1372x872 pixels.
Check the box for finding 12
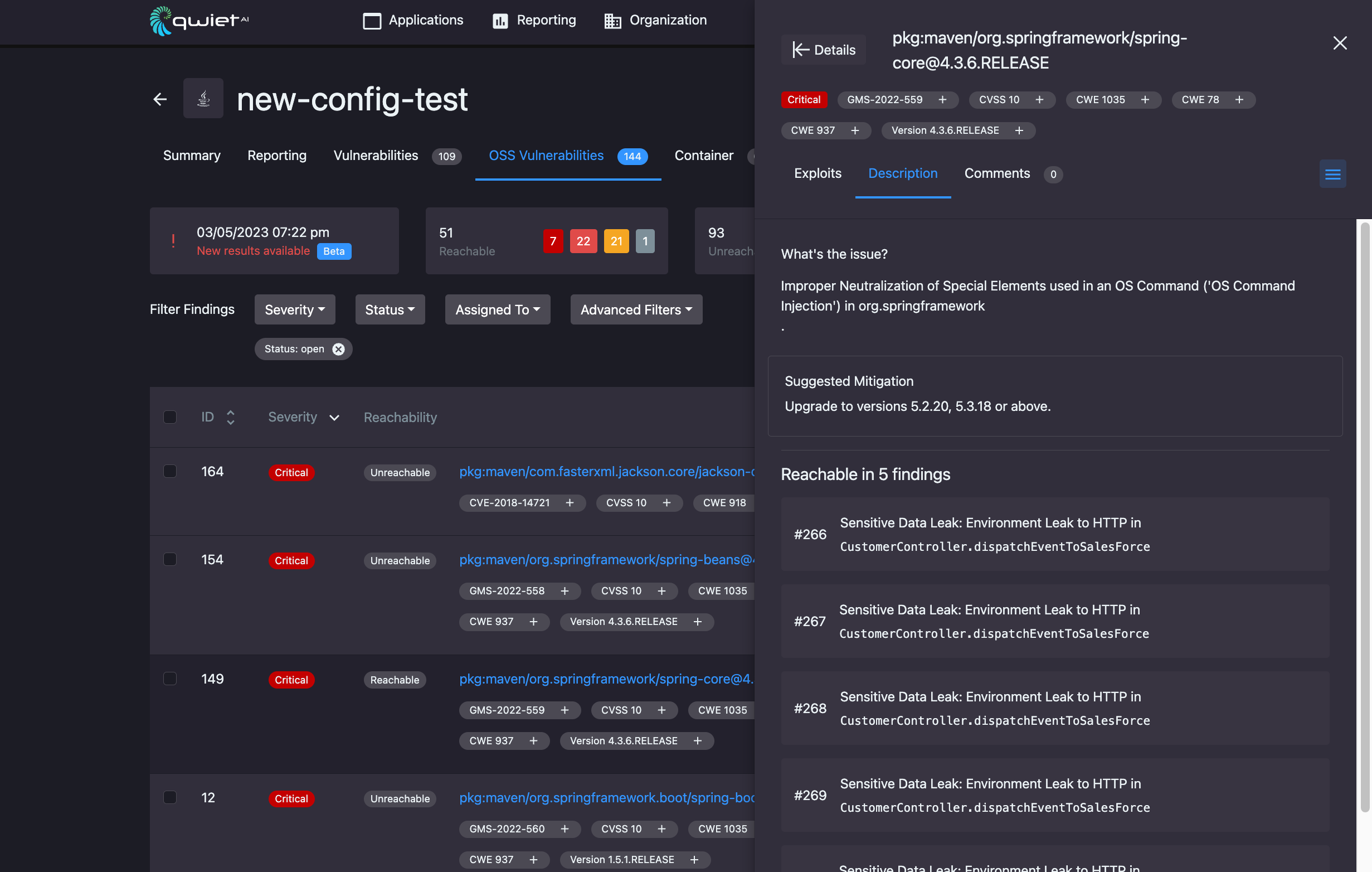[x=170, y=797]
